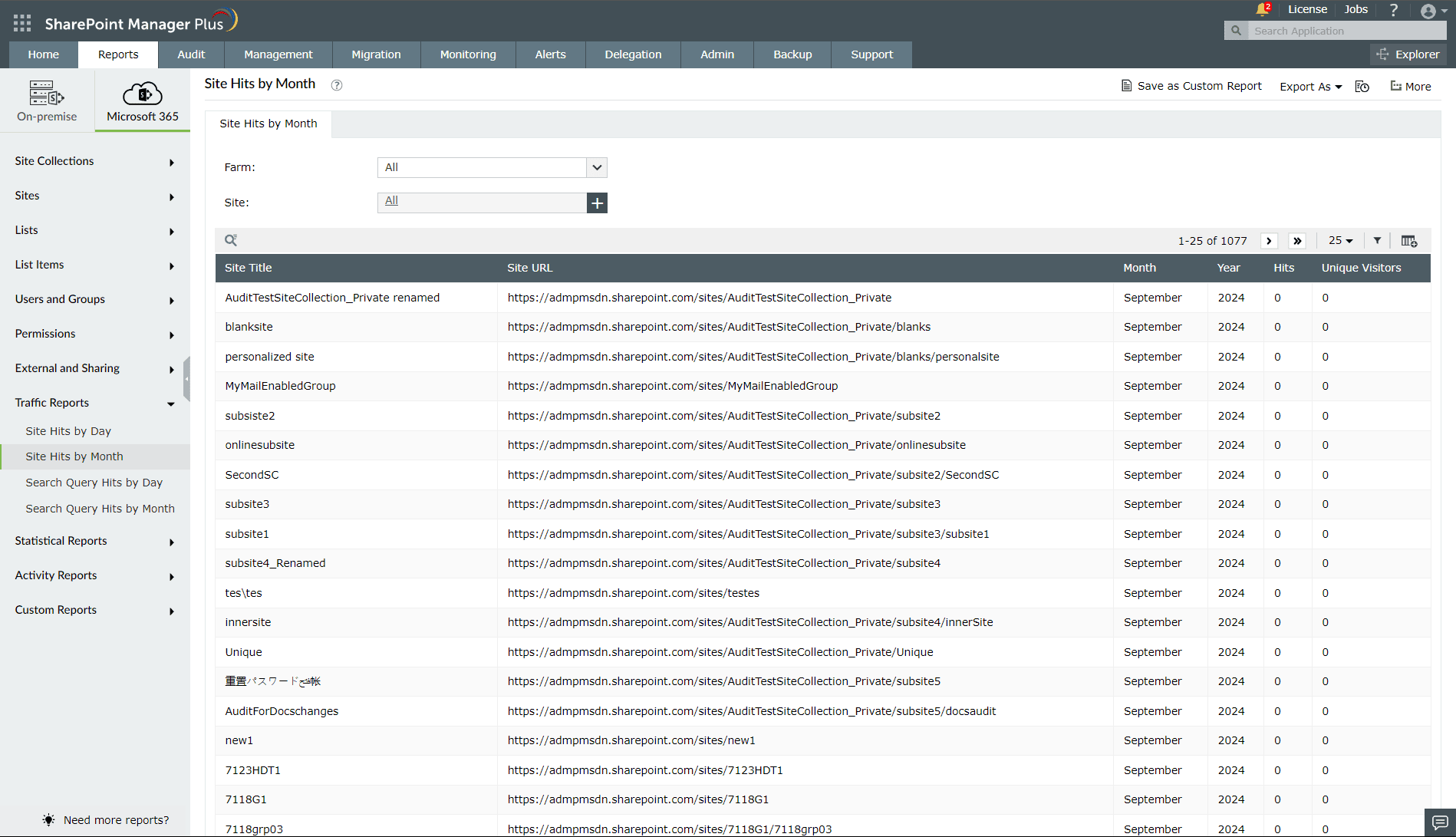Viewport: 1456px width, 837px height.
Task: Collapse the left sidebar panel handle
Action: (186, 378)
